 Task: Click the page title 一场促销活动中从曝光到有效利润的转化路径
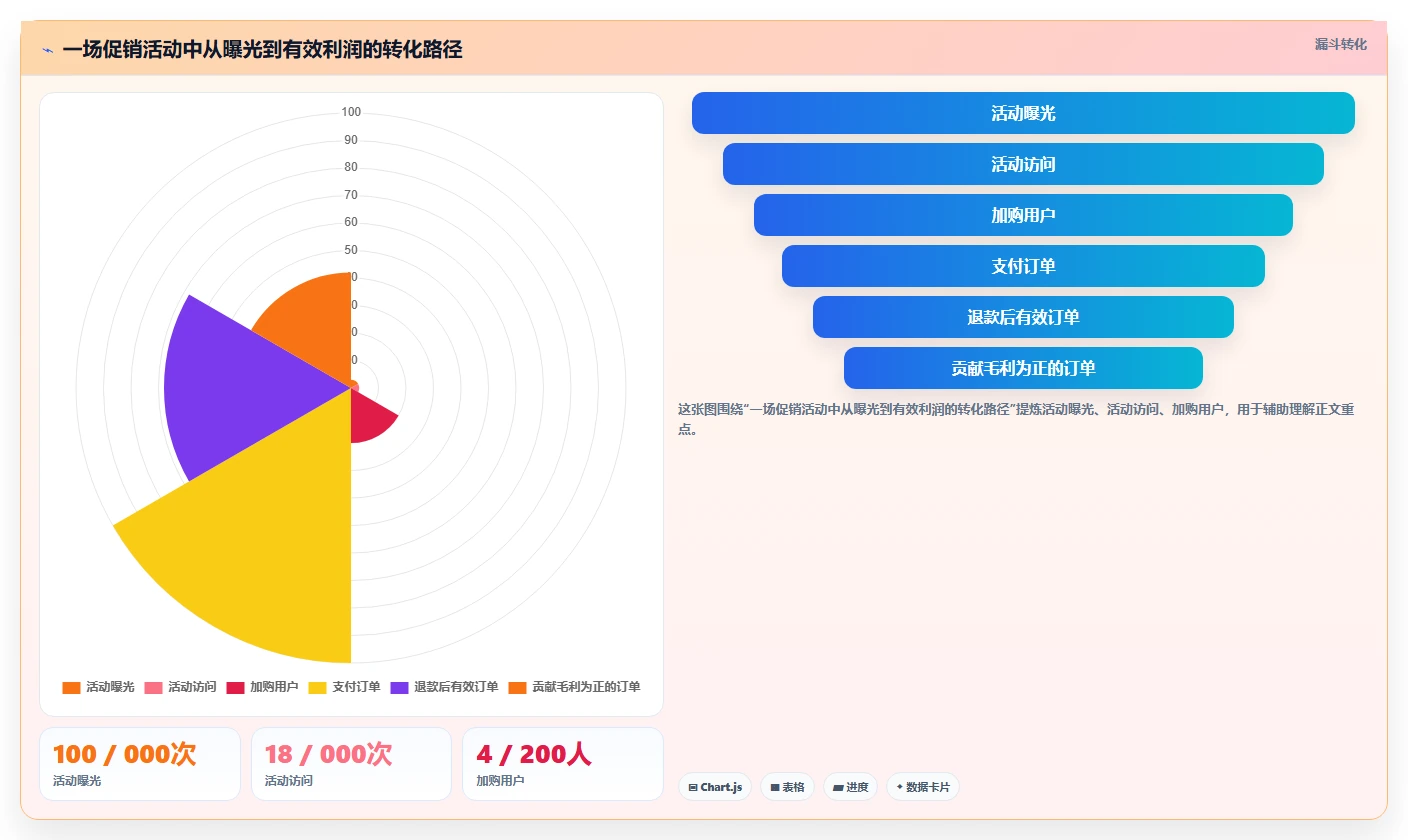click(262, 50)
